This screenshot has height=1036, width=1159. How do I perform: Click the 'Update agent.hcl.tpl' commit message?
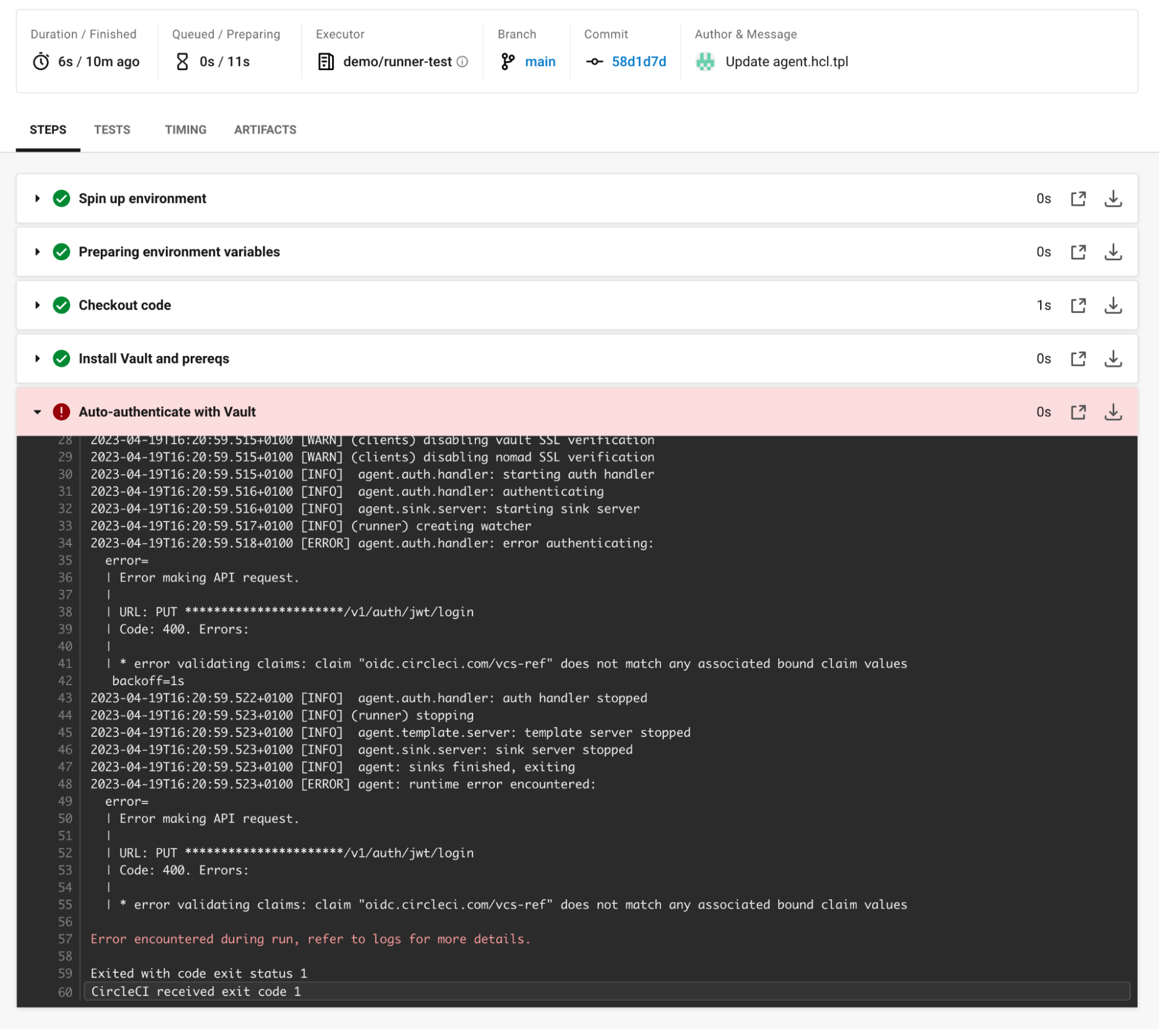[x=787, y=61]
